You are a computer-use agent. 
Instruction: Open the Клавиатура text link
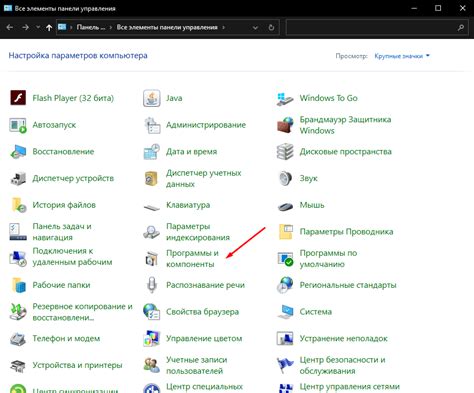pyautogui.click(x=188, y=205)
